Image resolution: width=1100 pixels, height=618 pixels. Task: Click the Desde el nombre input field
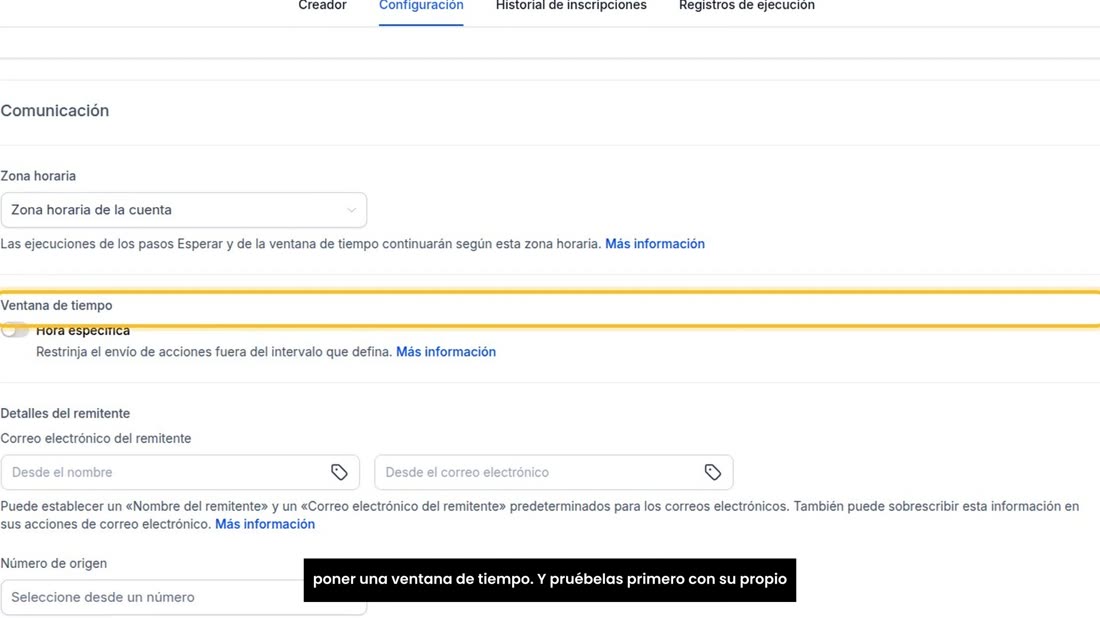180,472
